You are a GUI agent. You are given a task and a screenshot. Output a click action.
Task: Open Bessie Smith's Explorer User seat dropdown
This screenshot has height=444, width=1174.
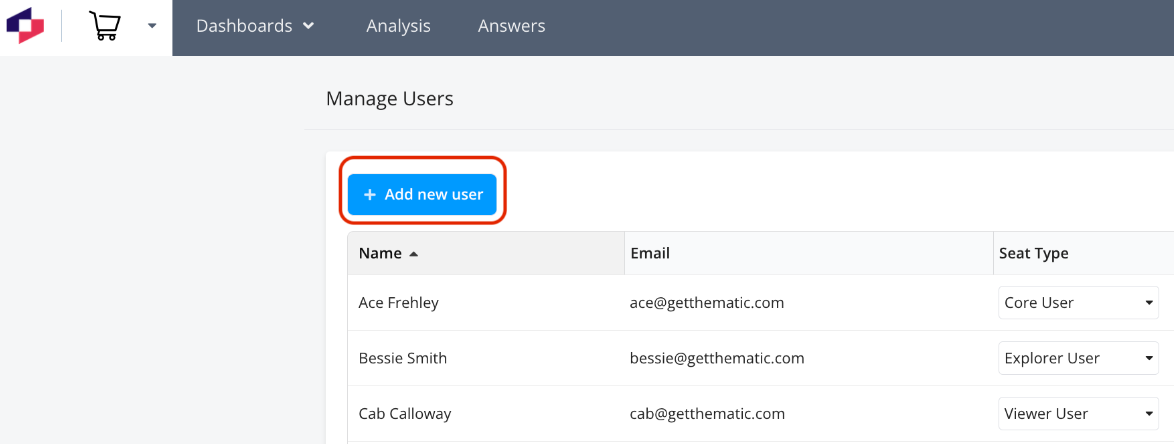[x=1078, y=358]
